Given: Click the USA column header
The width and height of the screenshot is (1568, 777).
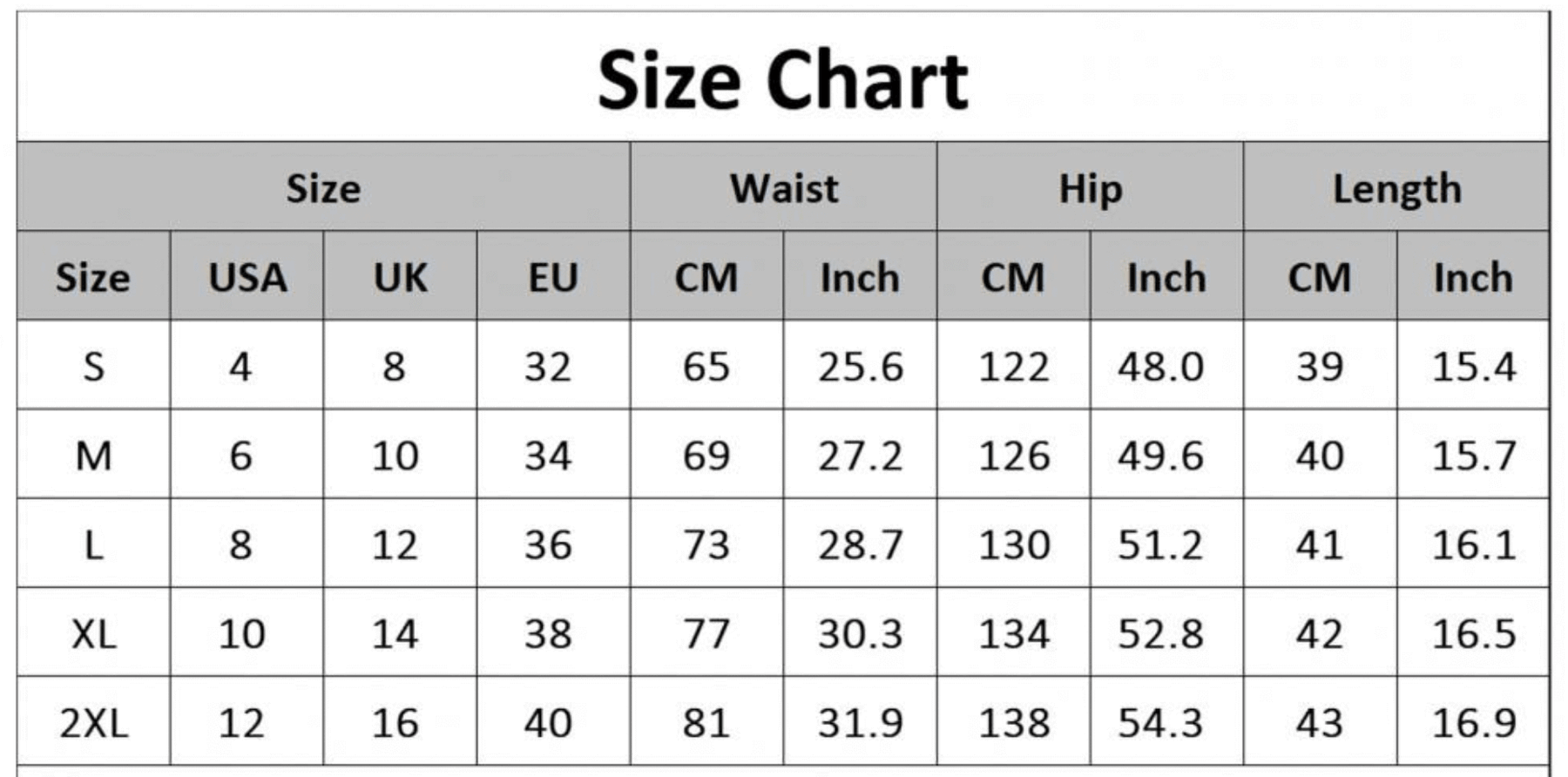Looking at the screenshot, I should 247,278.
